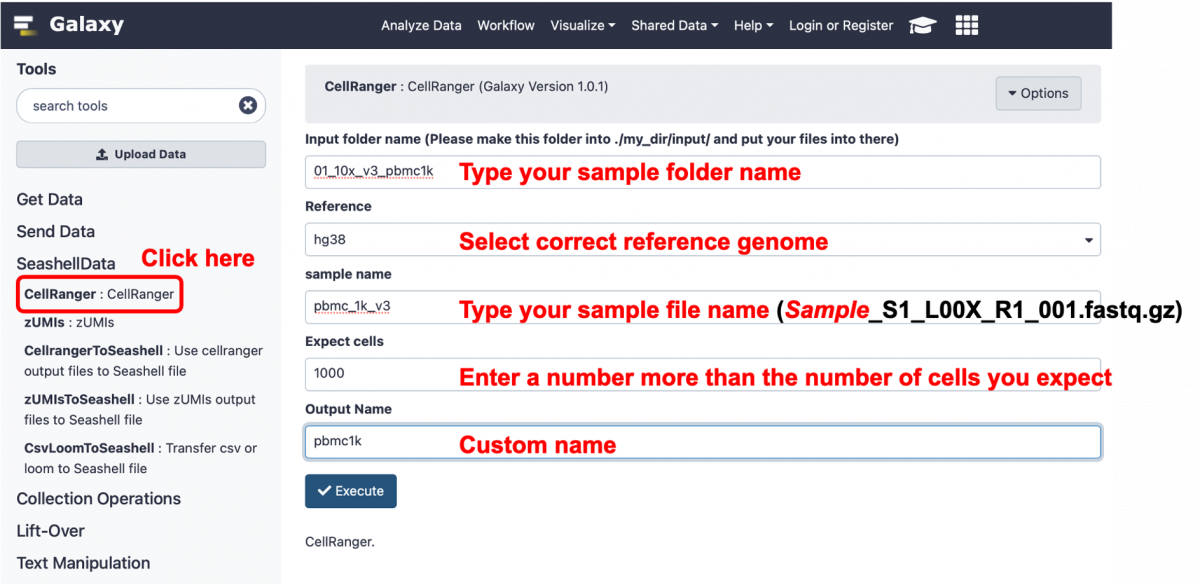Click the Upload Data button

(141, 154)
